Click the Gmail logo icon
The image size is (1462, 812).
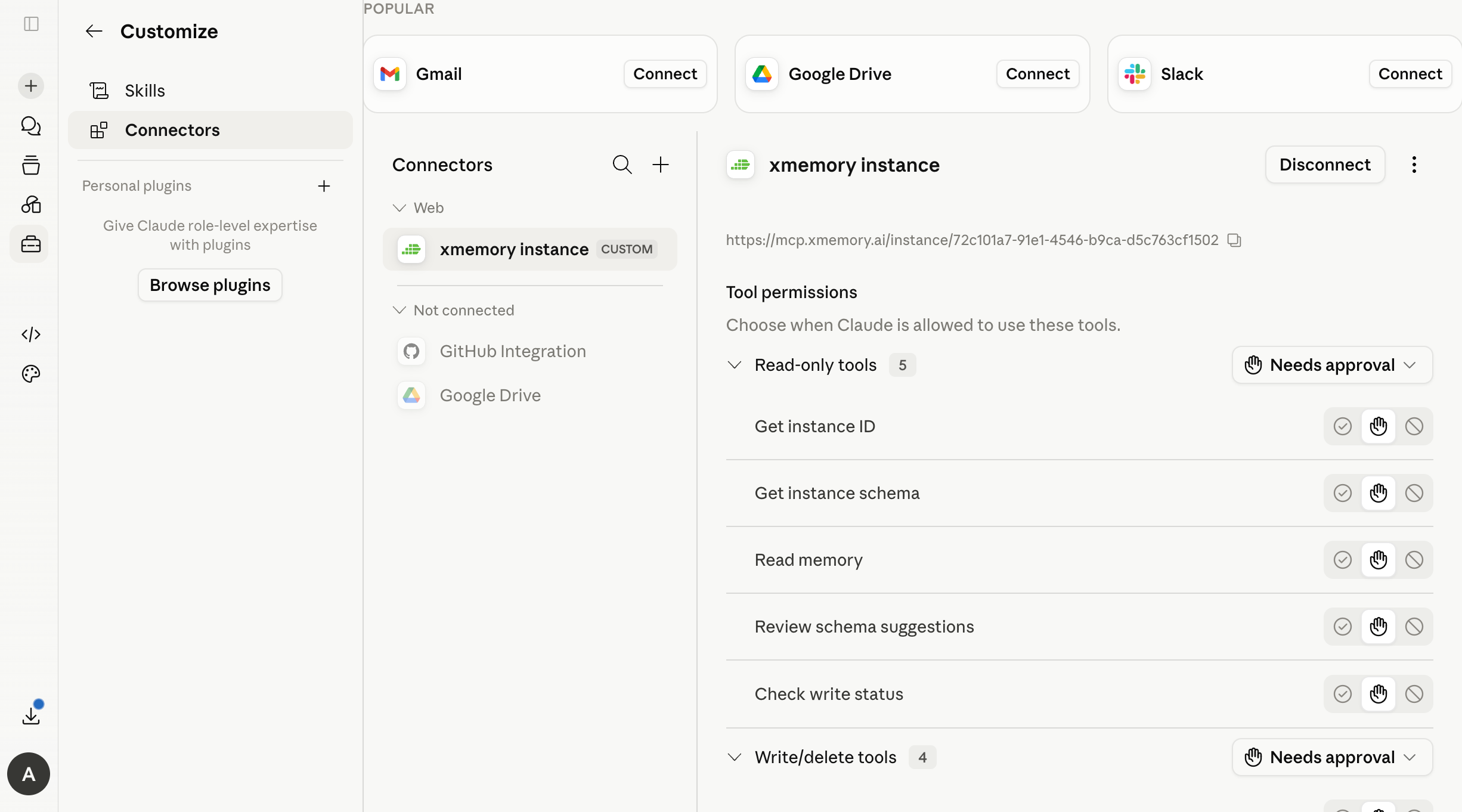(390, 74)
